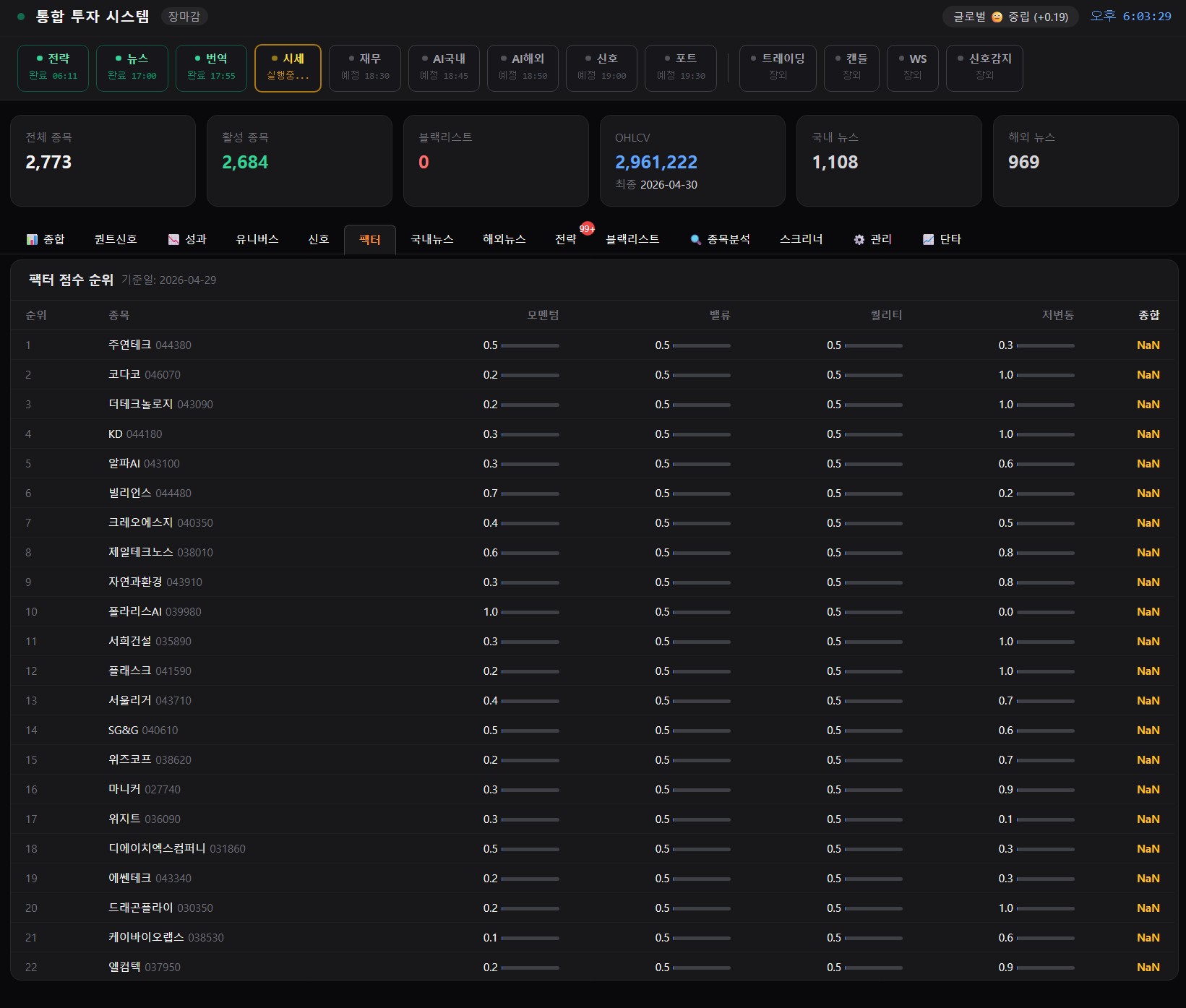Image resolution: width=1186 pixels, height=1008 pixels.
Task: Open the gear icon on 관리 tab
Action: (859, 238)
